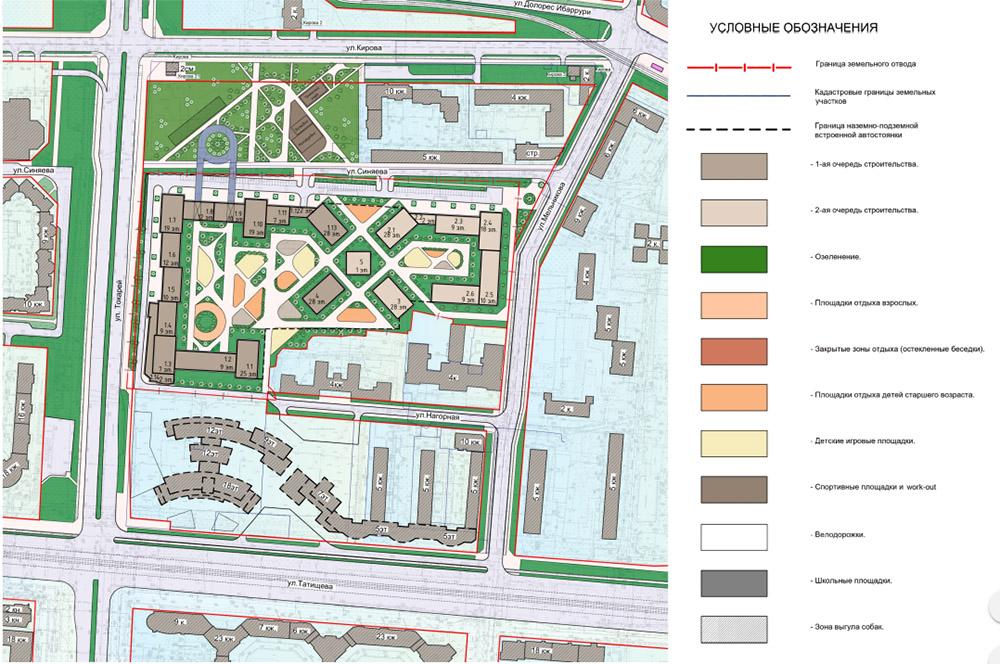Click the dark green Озеленение legend swatch
Screen dimensions: 1000x664
(734, 258)
